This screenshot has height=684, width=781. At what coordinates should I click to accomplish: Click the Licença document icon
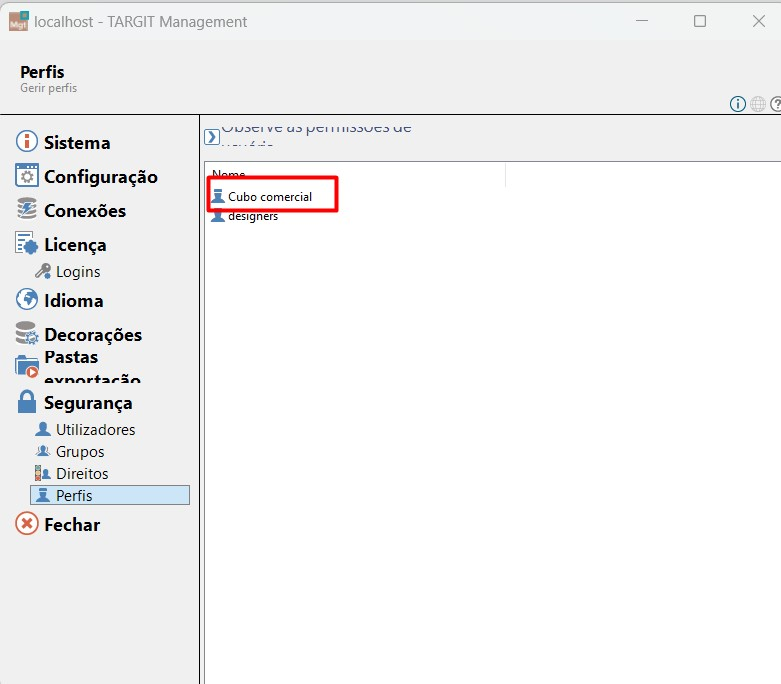point(26,243)
